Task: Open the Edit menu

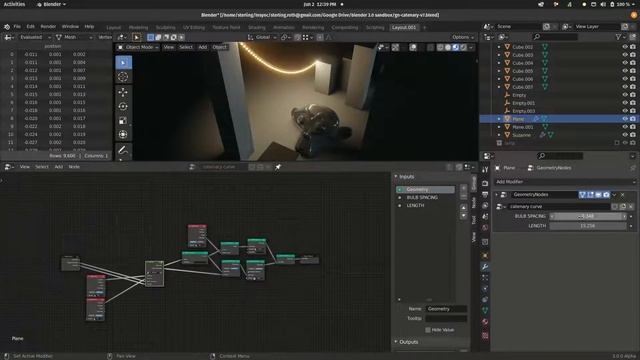Action: [31, 27]
